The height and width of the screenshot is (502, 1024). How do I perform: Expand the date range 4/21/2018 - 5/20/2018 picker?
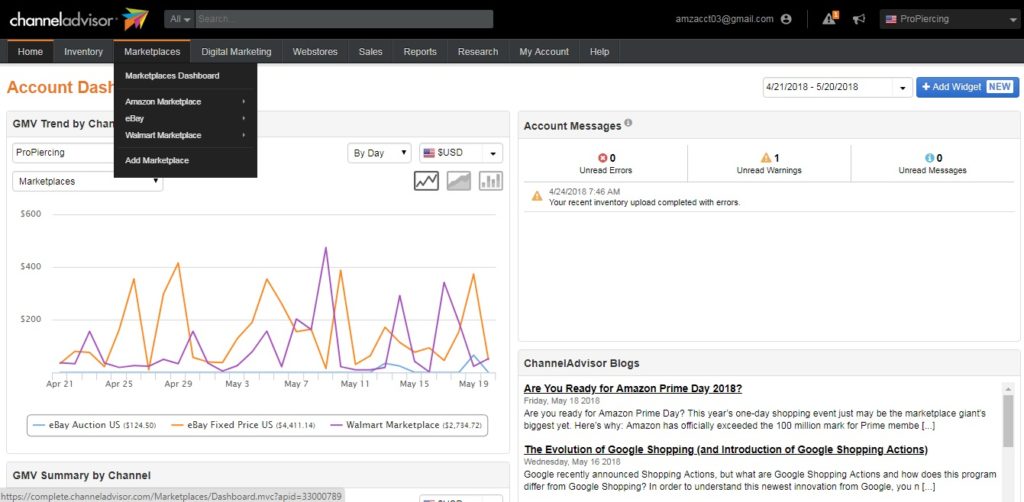tap(836, 87)
